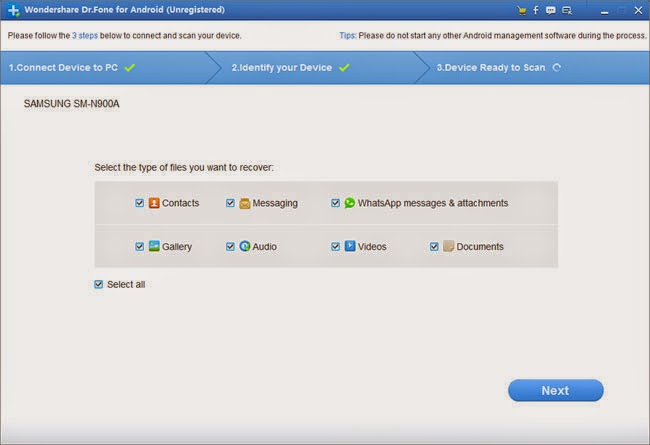Open the feedback chat bubble icon
The height and width of the screenshot is (445, 650).
point(551,10)
